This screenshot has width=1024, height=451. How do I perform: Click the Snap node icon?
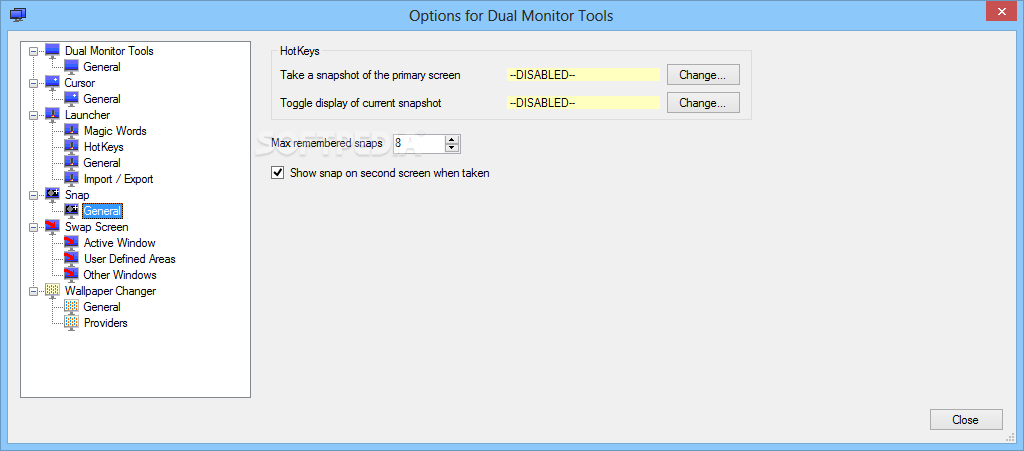coord(52,195)
